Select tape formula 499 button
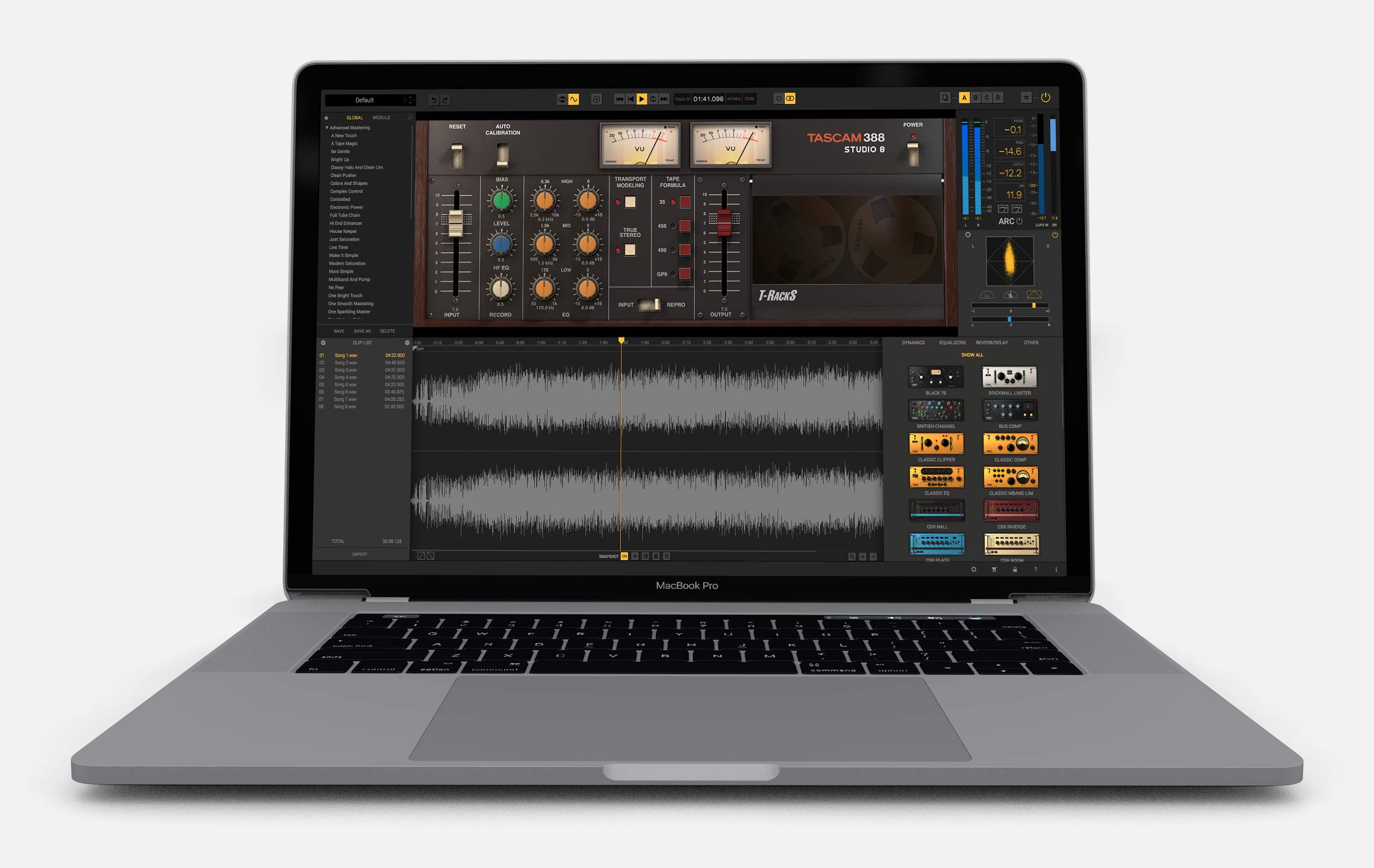 (685, 250)
